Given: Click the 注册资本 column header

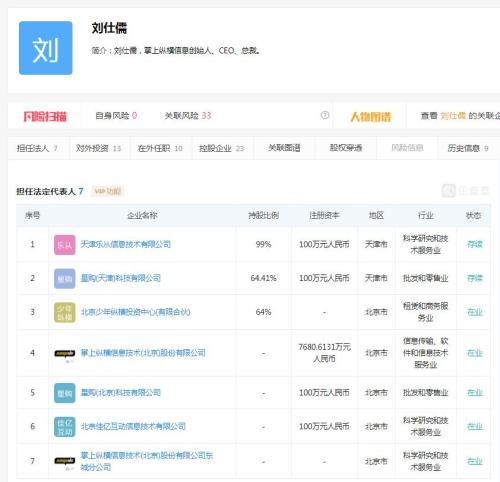Looking at the screenshot, I should click(x=324, y=215).
